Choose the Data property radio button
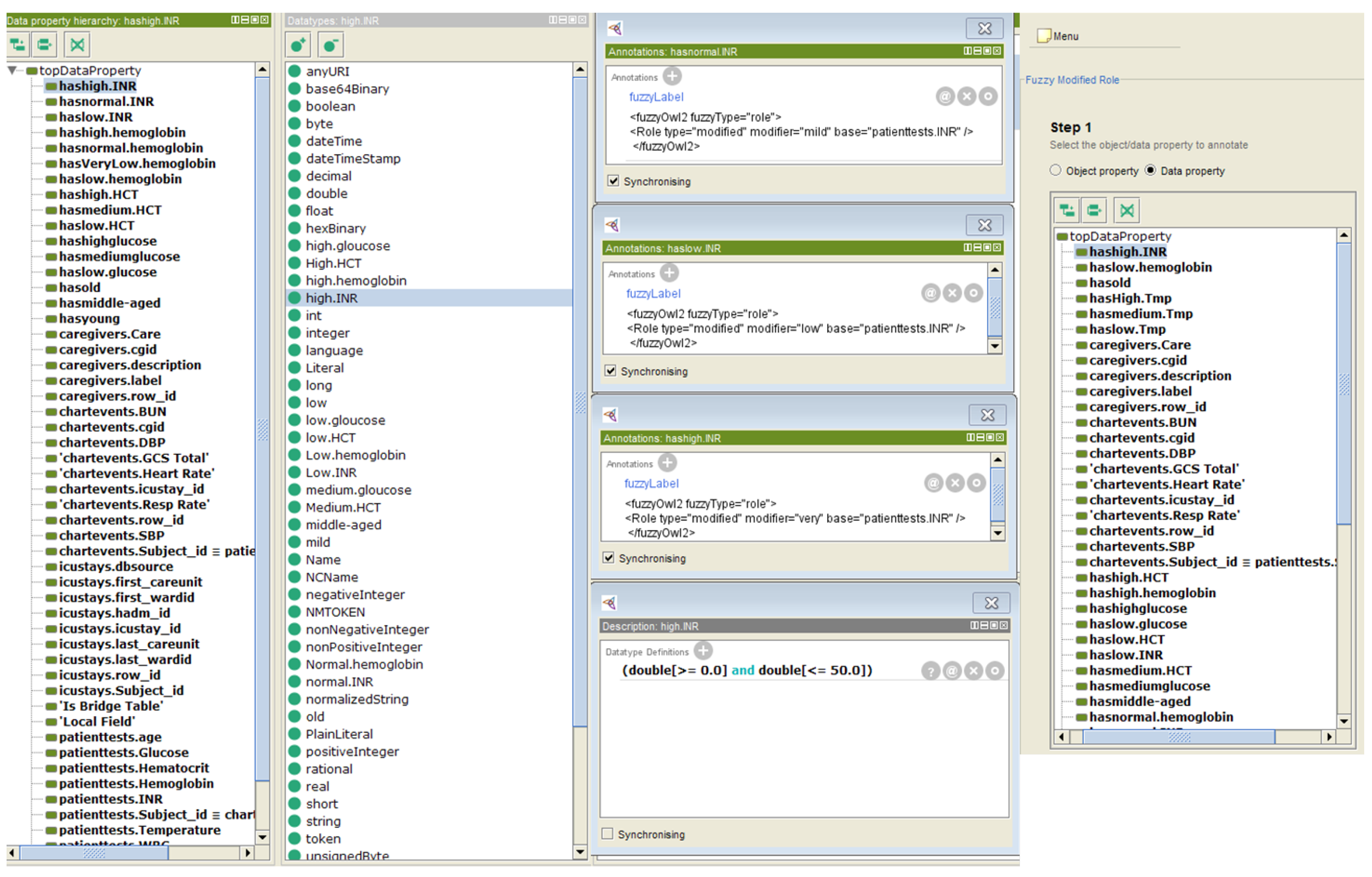Image resolution: width=1372 pixels, height=877 pixels. click(x=1150, y=170)
